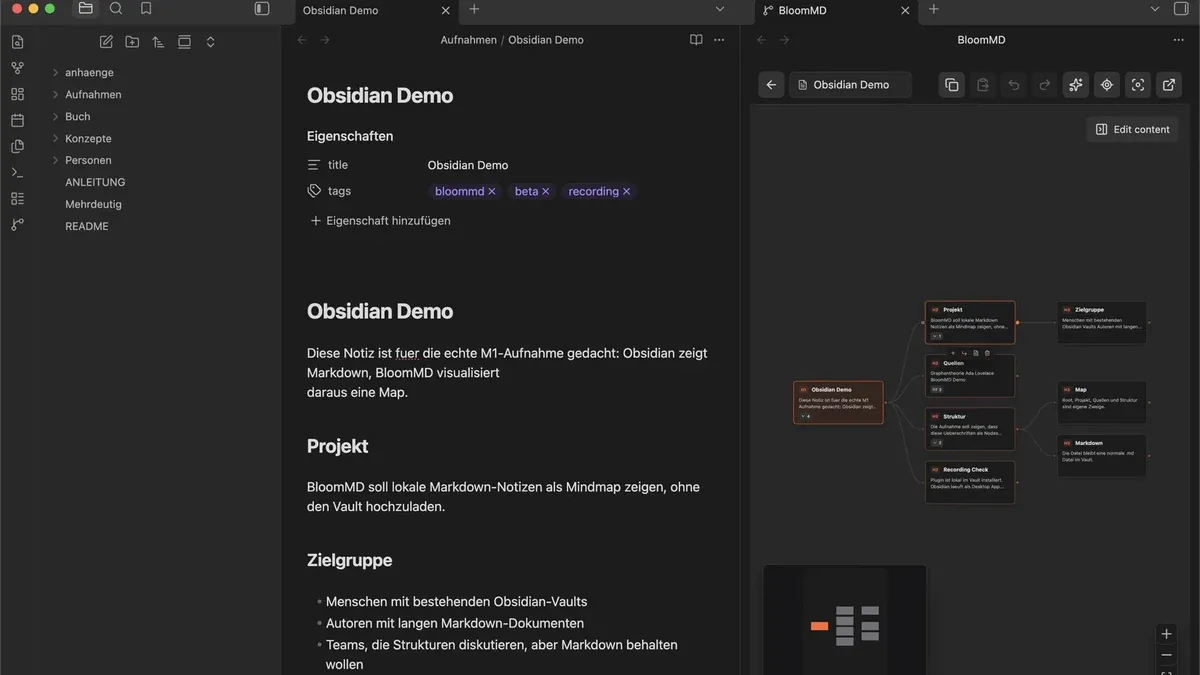The height and width of the screenshot is (675, 1200).
Task: Click the Obsidian Demo file button in BloomMD
Action: (850, 85)
